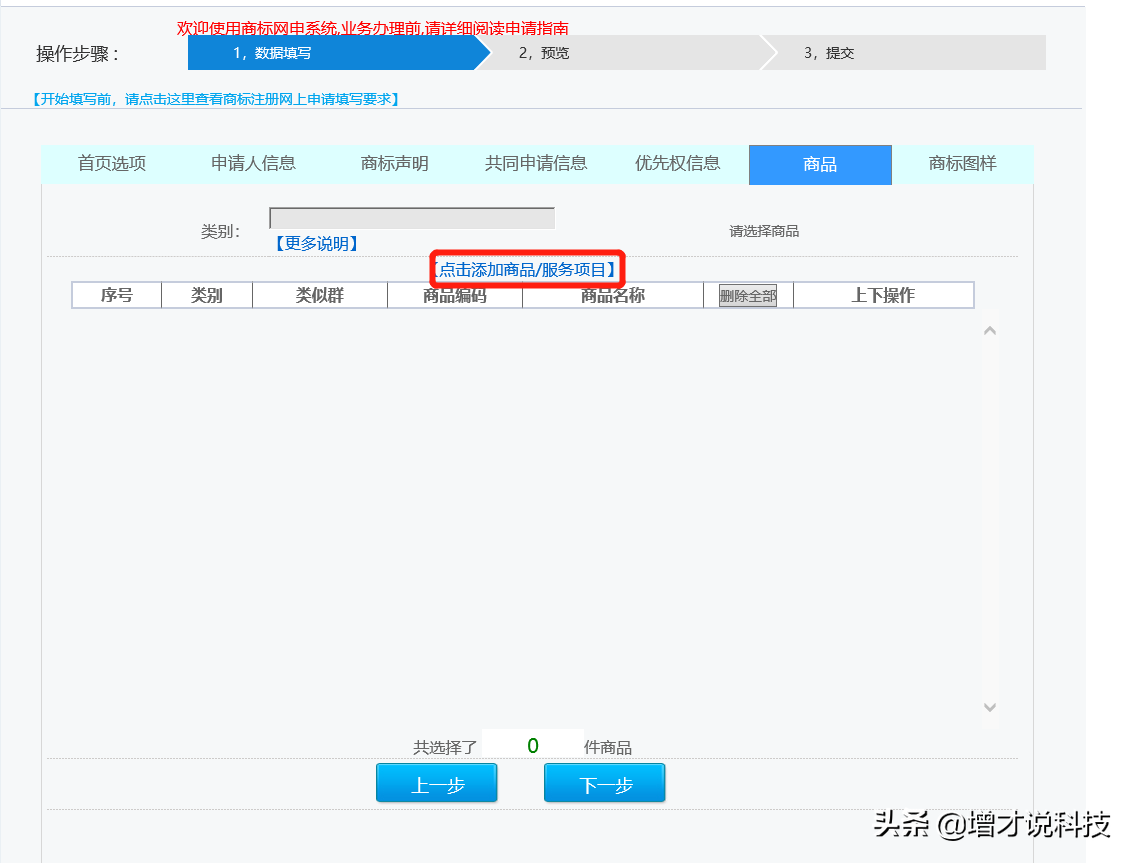Select the 商标声明 tab
Viewport: 1135px width, 863px height.
click(x=394, y=164)
